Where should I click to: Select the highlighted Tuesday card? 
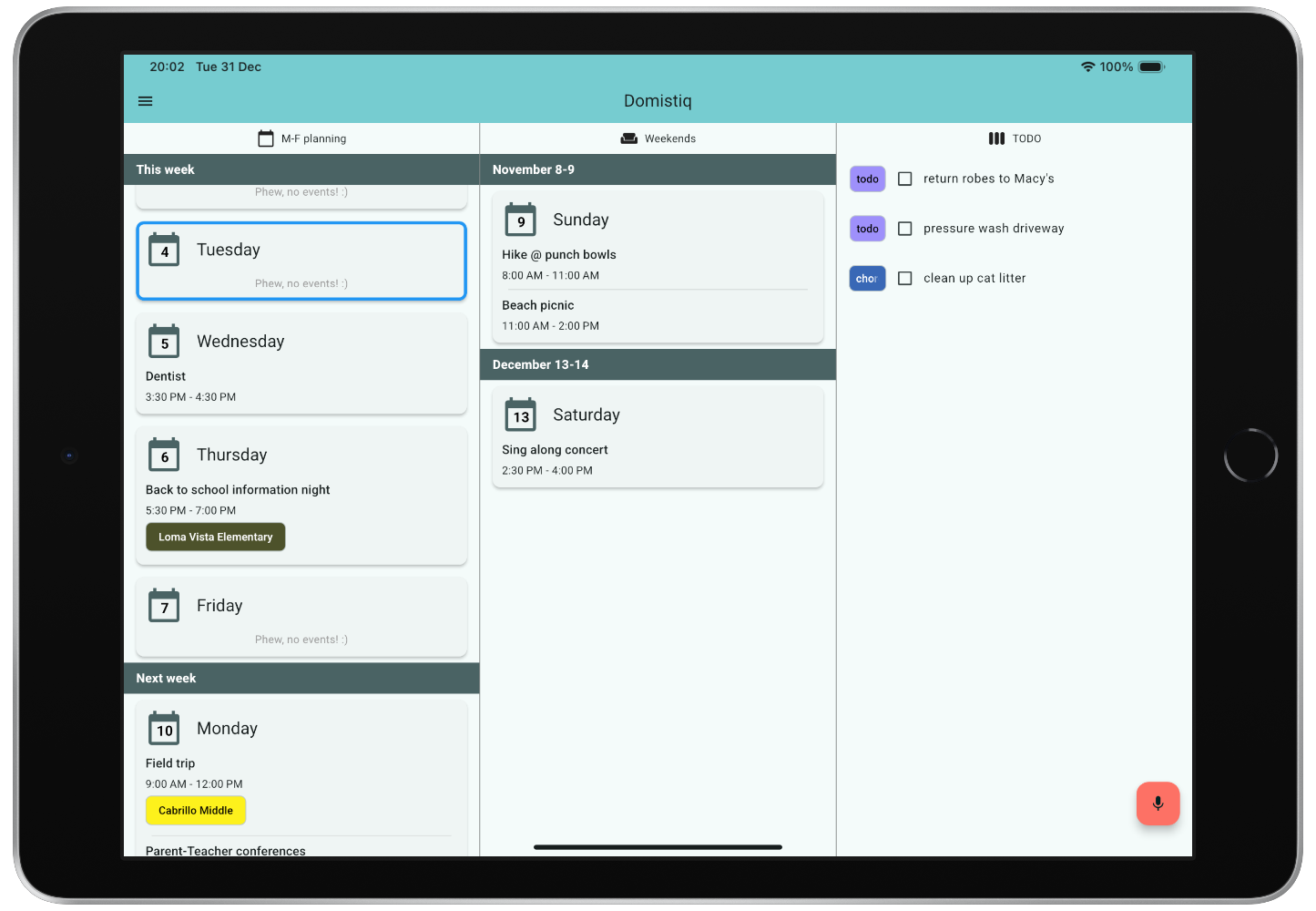pyautogui.click(x=301, y=261)
